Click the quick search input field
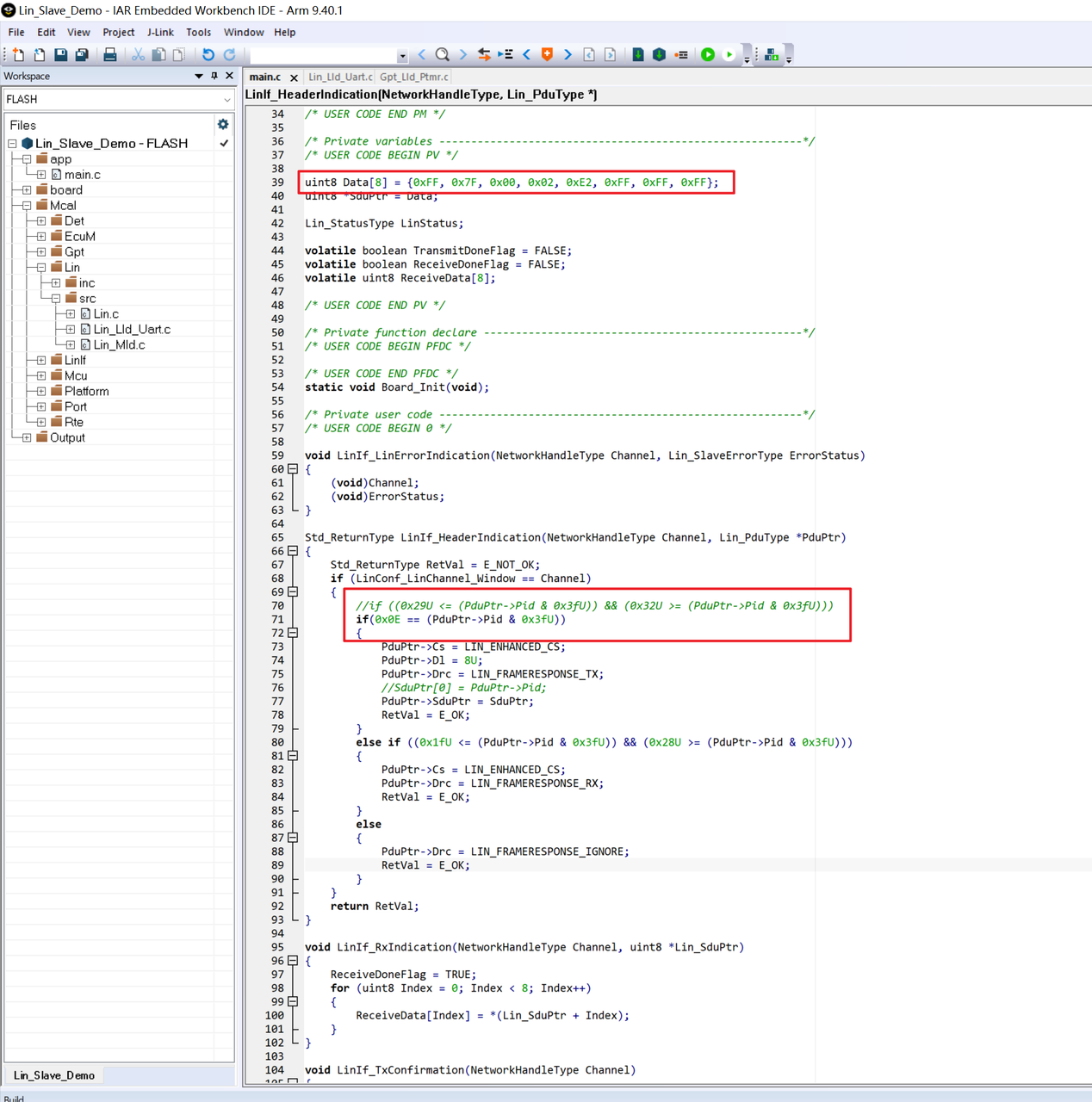This screenshot has height=1102, width=1092. pos(323,55)
